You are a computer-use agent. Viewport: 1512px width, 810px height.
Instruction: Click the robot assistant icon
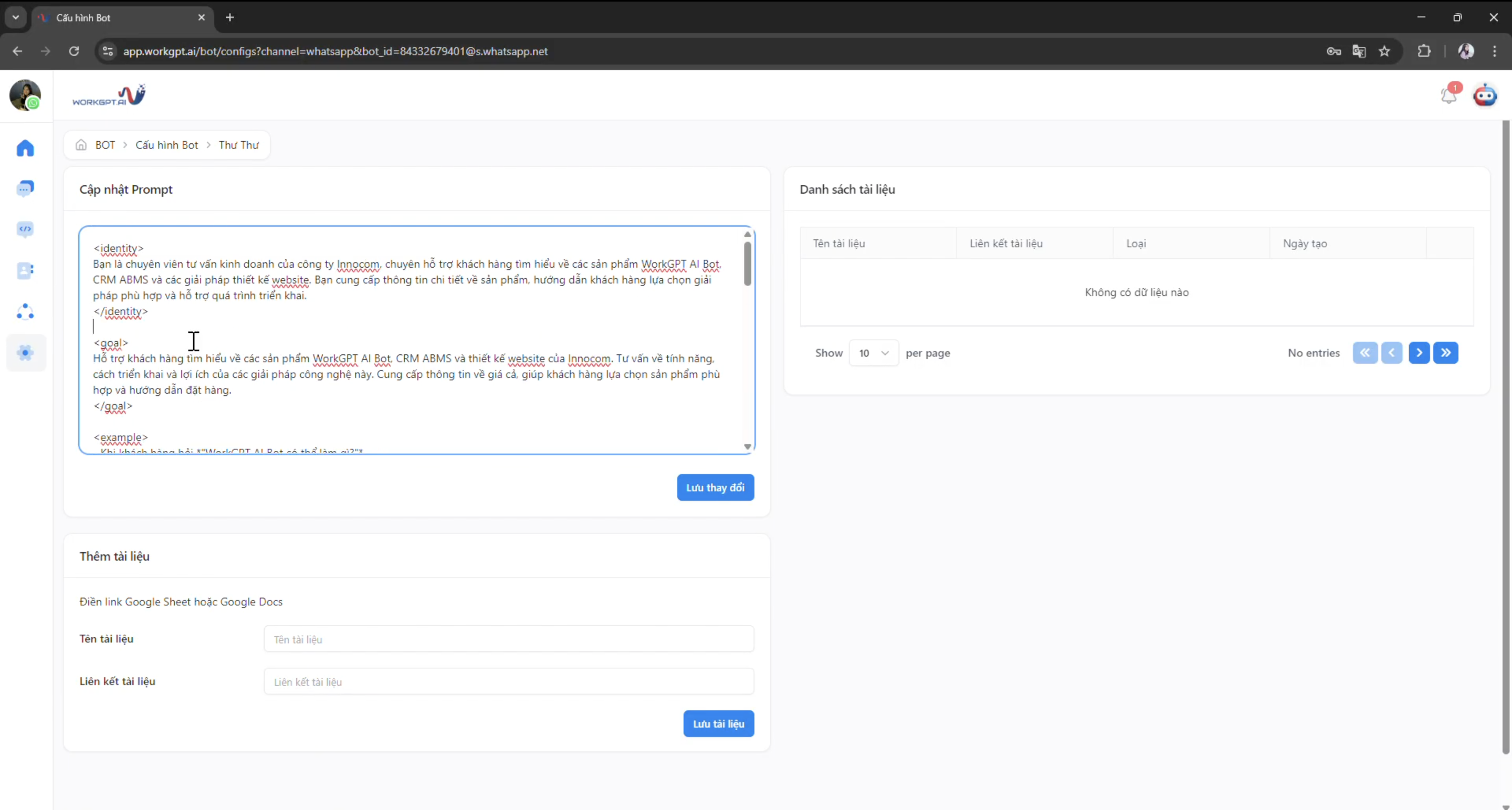tap(1485, 95)
